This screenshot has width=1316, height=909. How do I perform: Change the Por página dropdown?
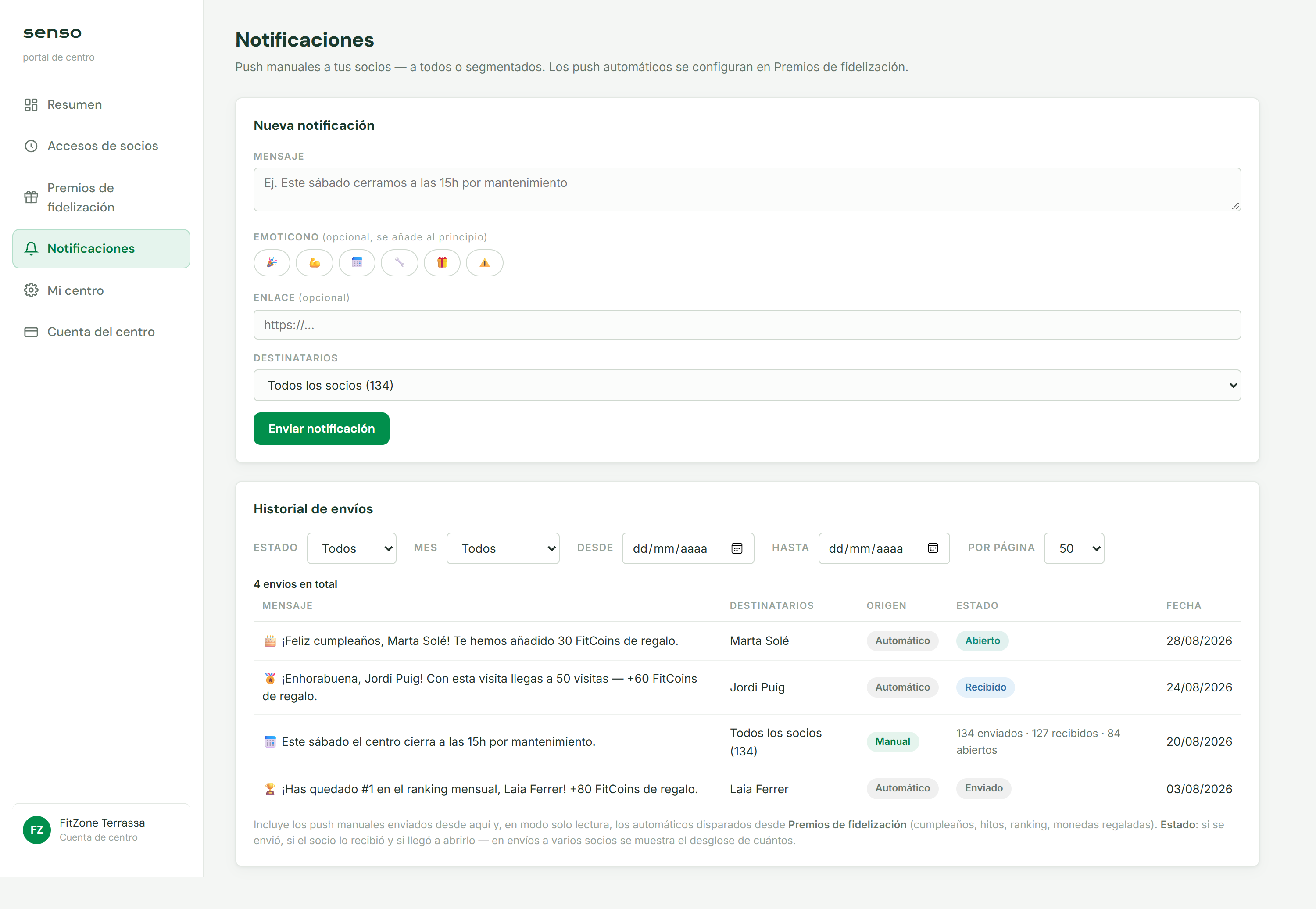point(1074,548)
